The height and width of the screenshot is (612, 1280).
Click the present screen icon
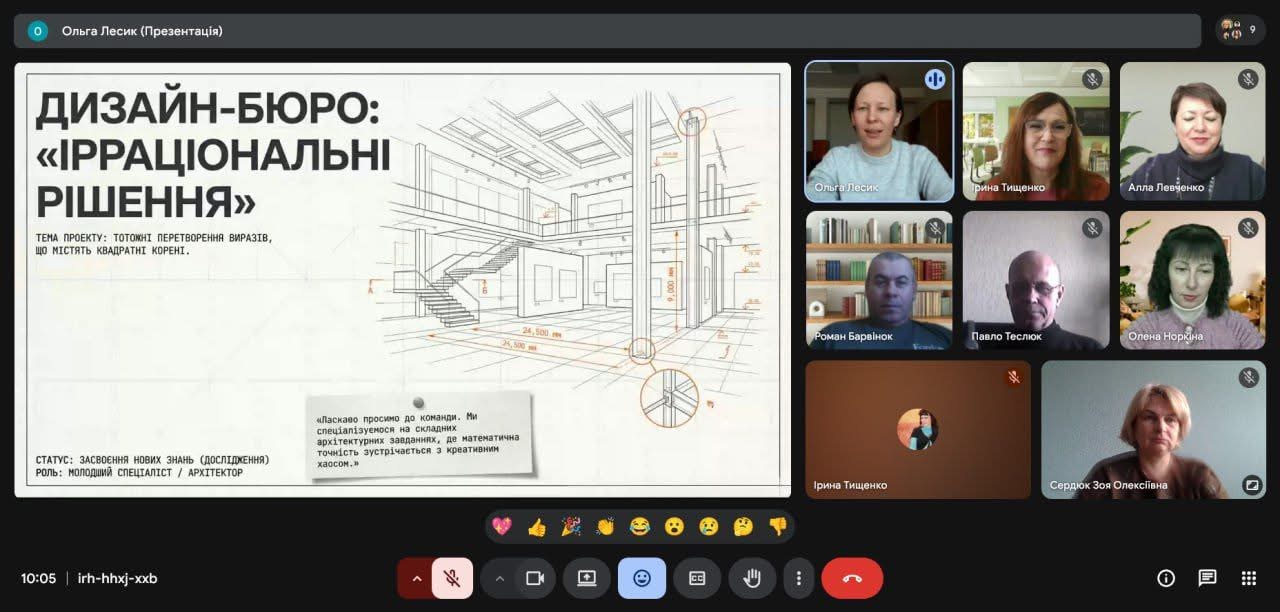pyautogui.click(x=586, y=578)
